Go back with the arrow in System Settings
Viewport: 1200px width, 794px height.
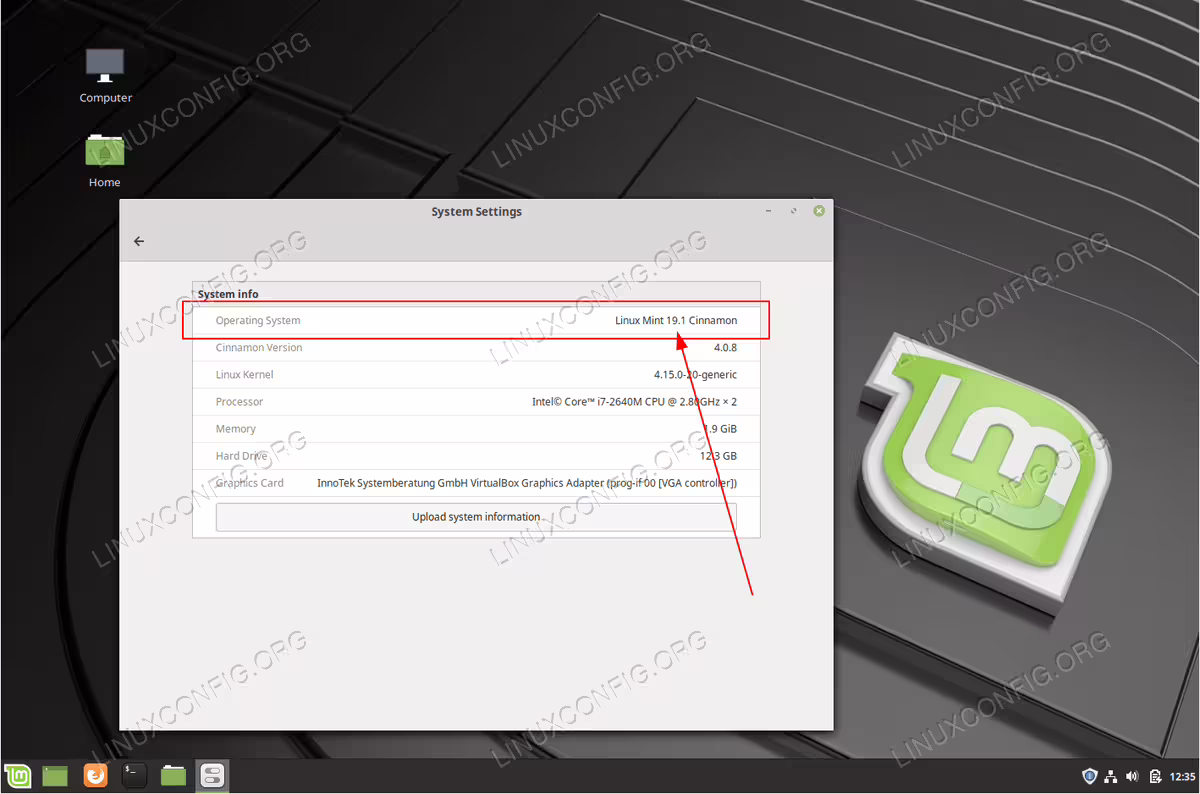pyautogui.click(x=139, y=241)
